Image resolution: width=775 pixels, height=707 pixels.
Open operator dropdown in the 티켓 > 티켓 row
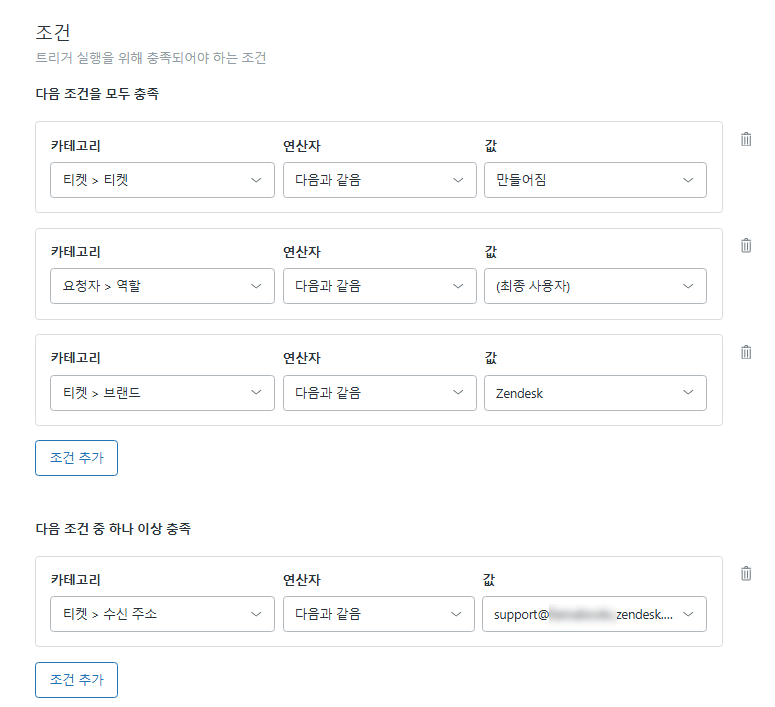[x=379, y=180]
